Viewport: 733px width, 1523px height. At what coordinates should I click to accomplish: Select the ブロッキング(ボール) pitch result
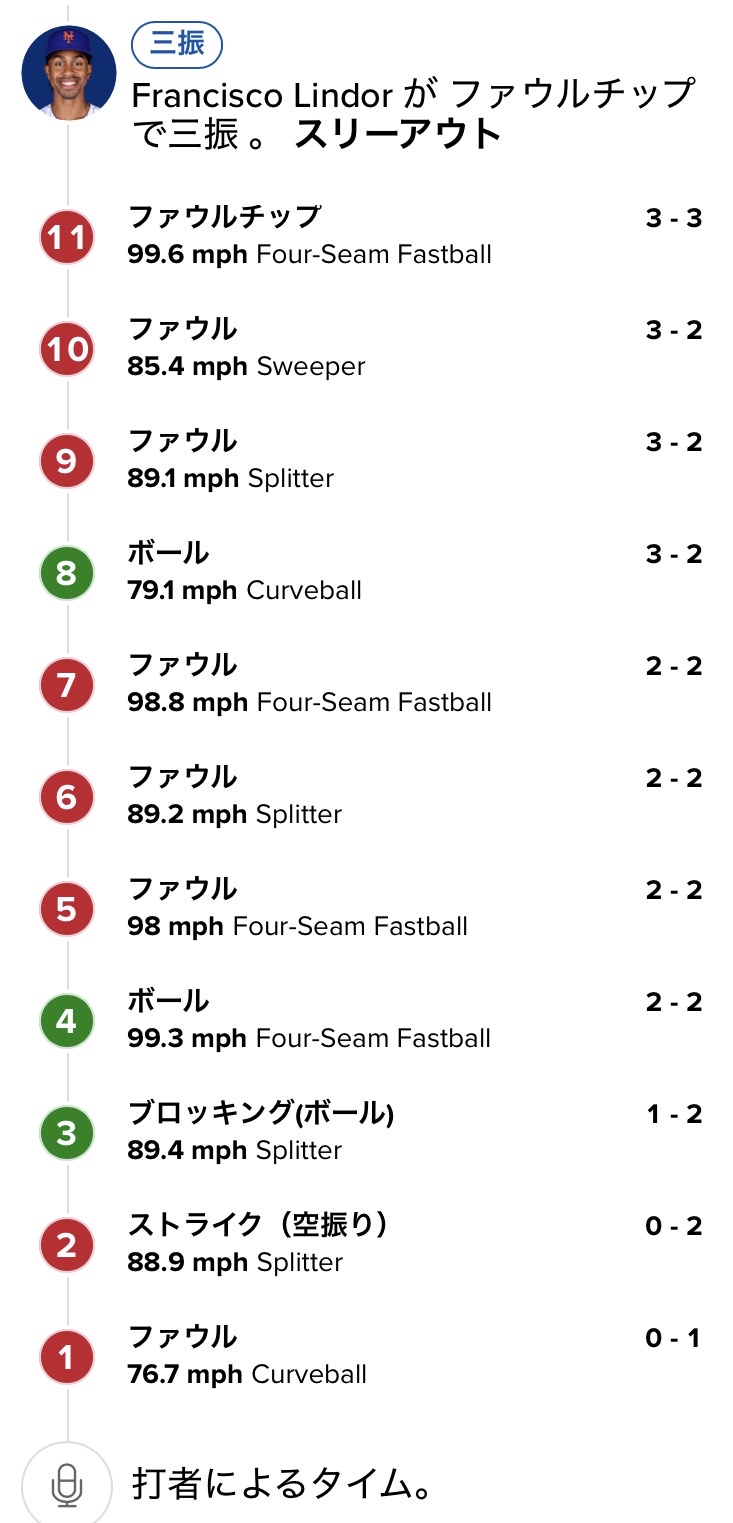261,1113
